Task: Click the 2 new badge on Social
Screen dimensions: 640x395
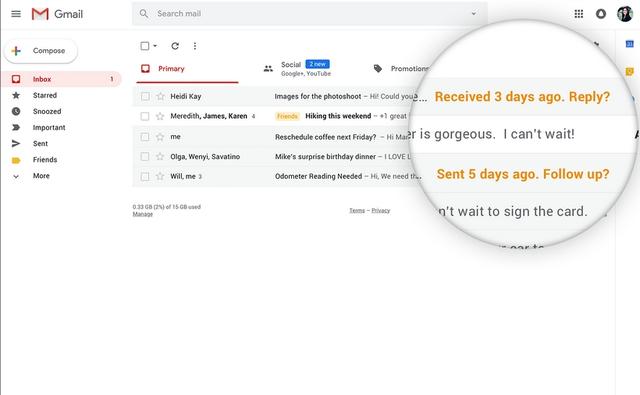Action: tap(317, 64)
